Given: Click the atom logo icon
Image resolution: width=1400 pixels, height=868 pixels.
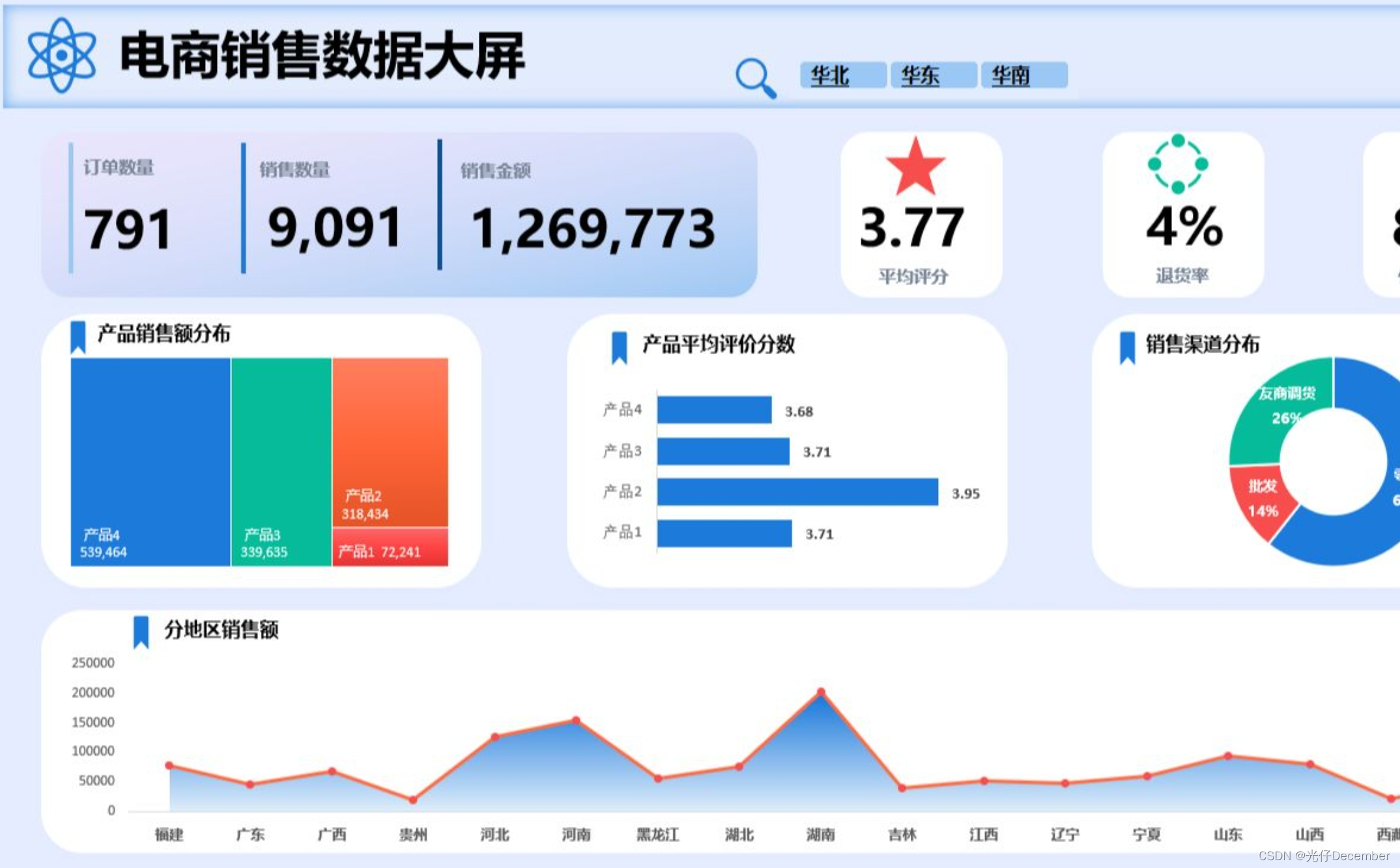Looking at the screenshot, I should coord(62,55).
